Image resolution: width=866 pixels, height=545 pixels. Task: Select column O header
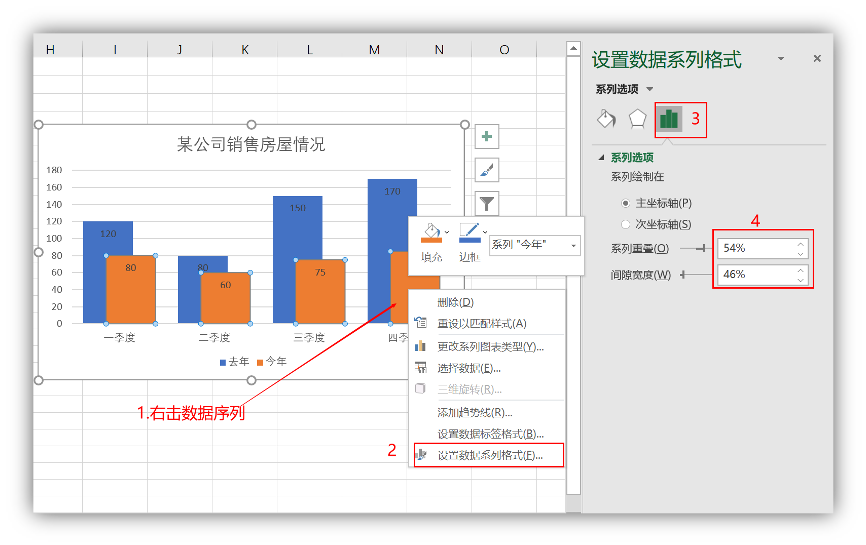point(504,50)
